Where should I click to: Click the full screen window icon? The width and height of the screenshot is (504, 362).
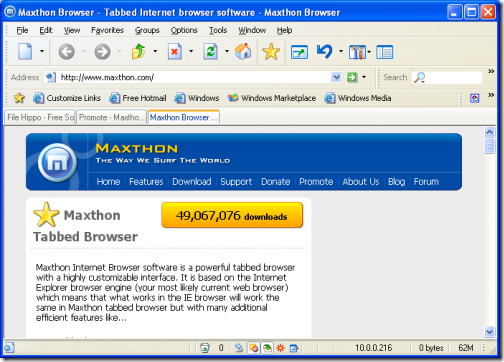[299, 52]
